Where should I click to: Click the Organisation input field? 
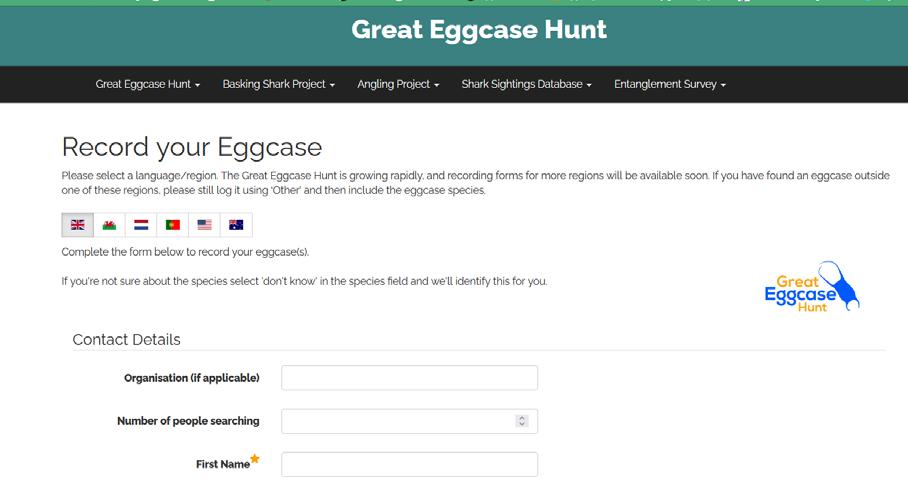409,378
